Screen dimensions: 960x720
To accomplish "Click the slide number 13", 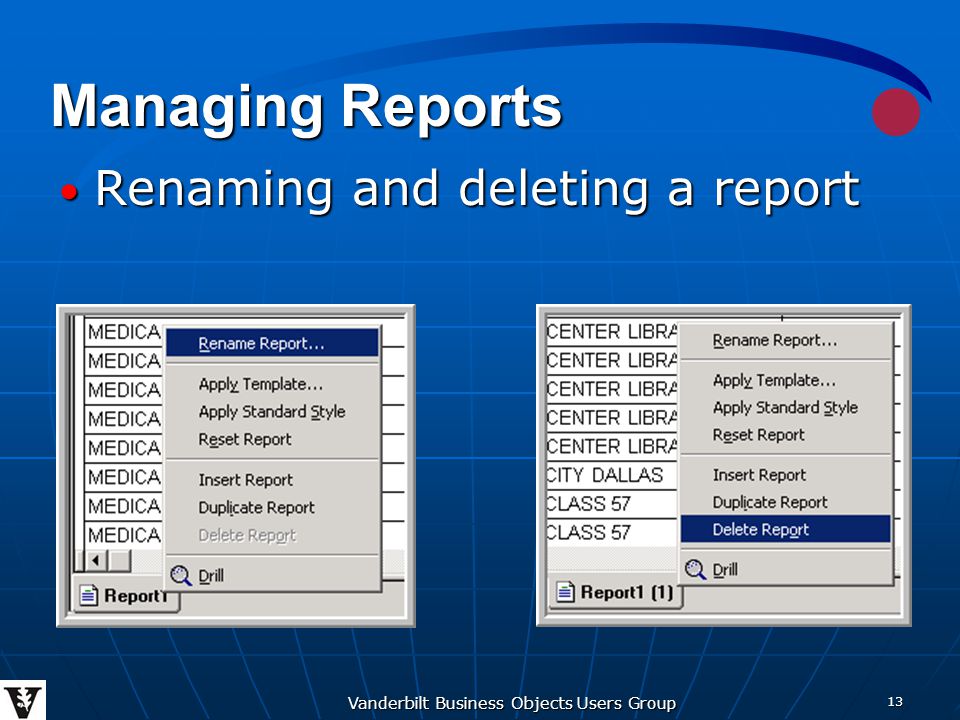I will tap(894, 702).
